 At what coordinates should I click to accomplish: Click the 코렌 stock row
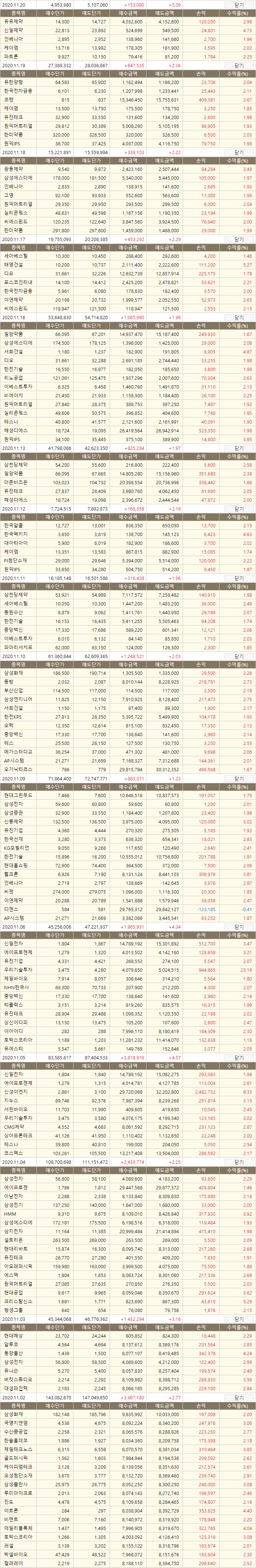[x=128, y=100]
